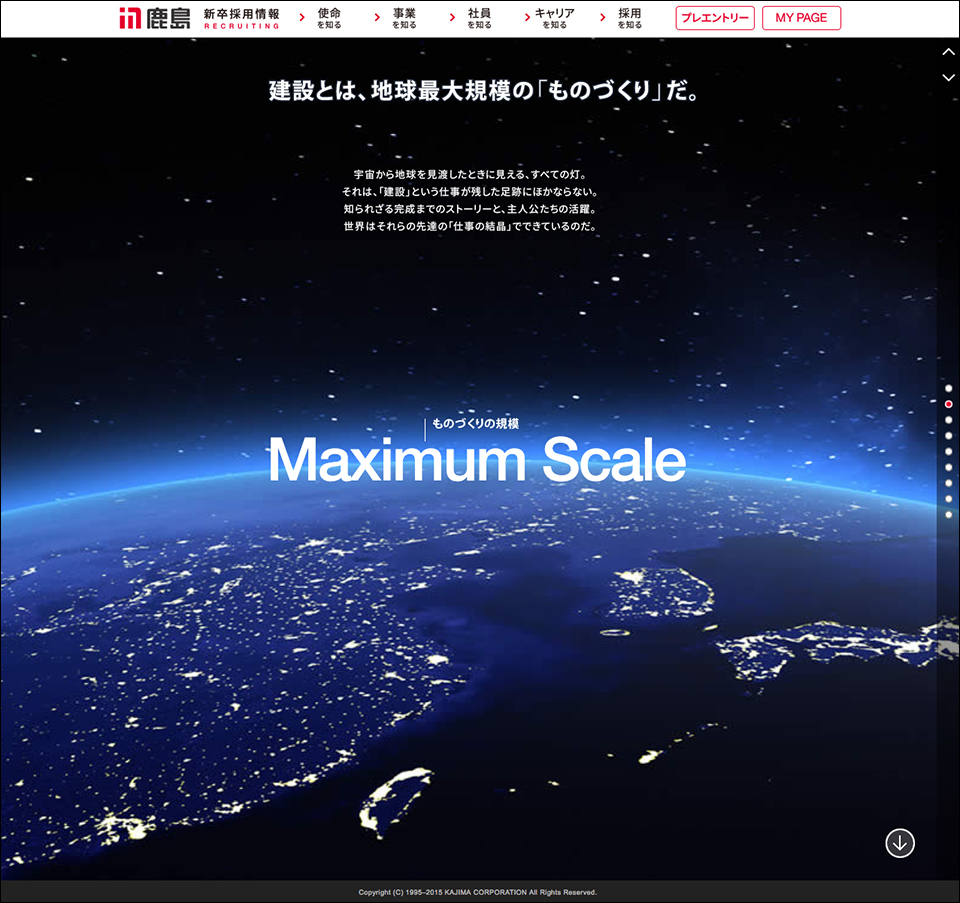The height and width of the screenshot is (903, 960).
Task: Select the fifth page indicator dot
Action: tap(948, 451)
